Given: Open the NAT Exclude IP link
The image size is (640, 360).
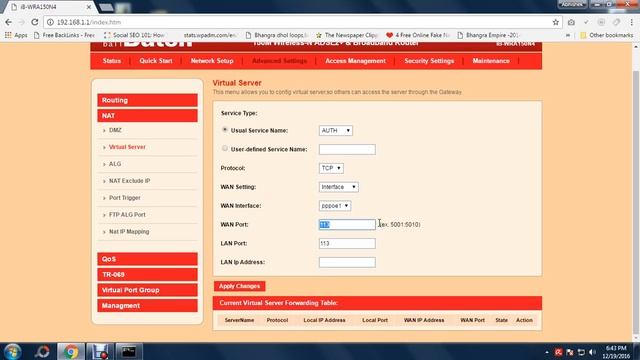Looking at the screenshot, I should [x=129, y=181].
